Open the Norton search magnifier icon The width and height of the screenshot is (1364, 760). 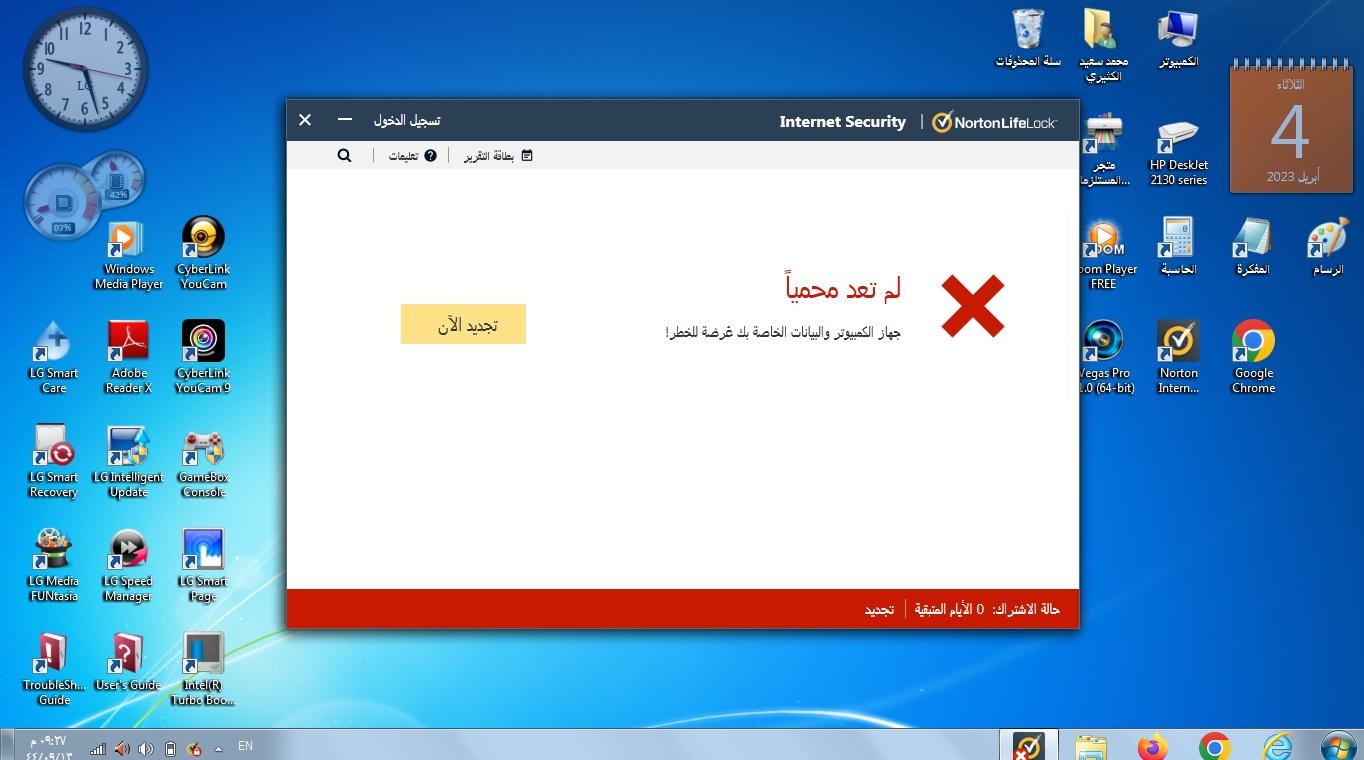click(344, 155)
